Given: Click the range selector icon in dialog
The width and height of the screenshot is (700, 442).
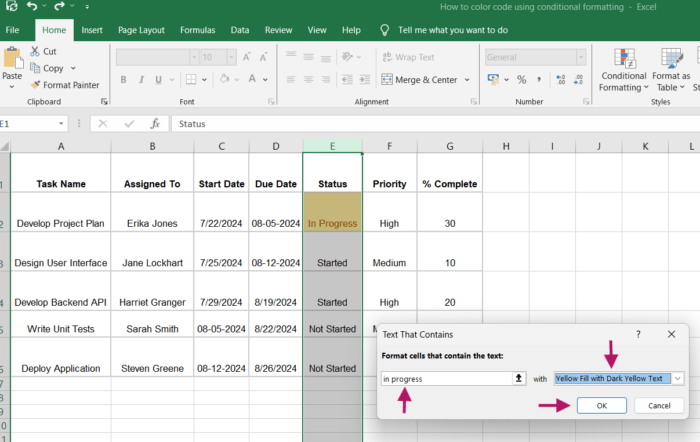Looking at the screenshot, I should coord(519,379).
